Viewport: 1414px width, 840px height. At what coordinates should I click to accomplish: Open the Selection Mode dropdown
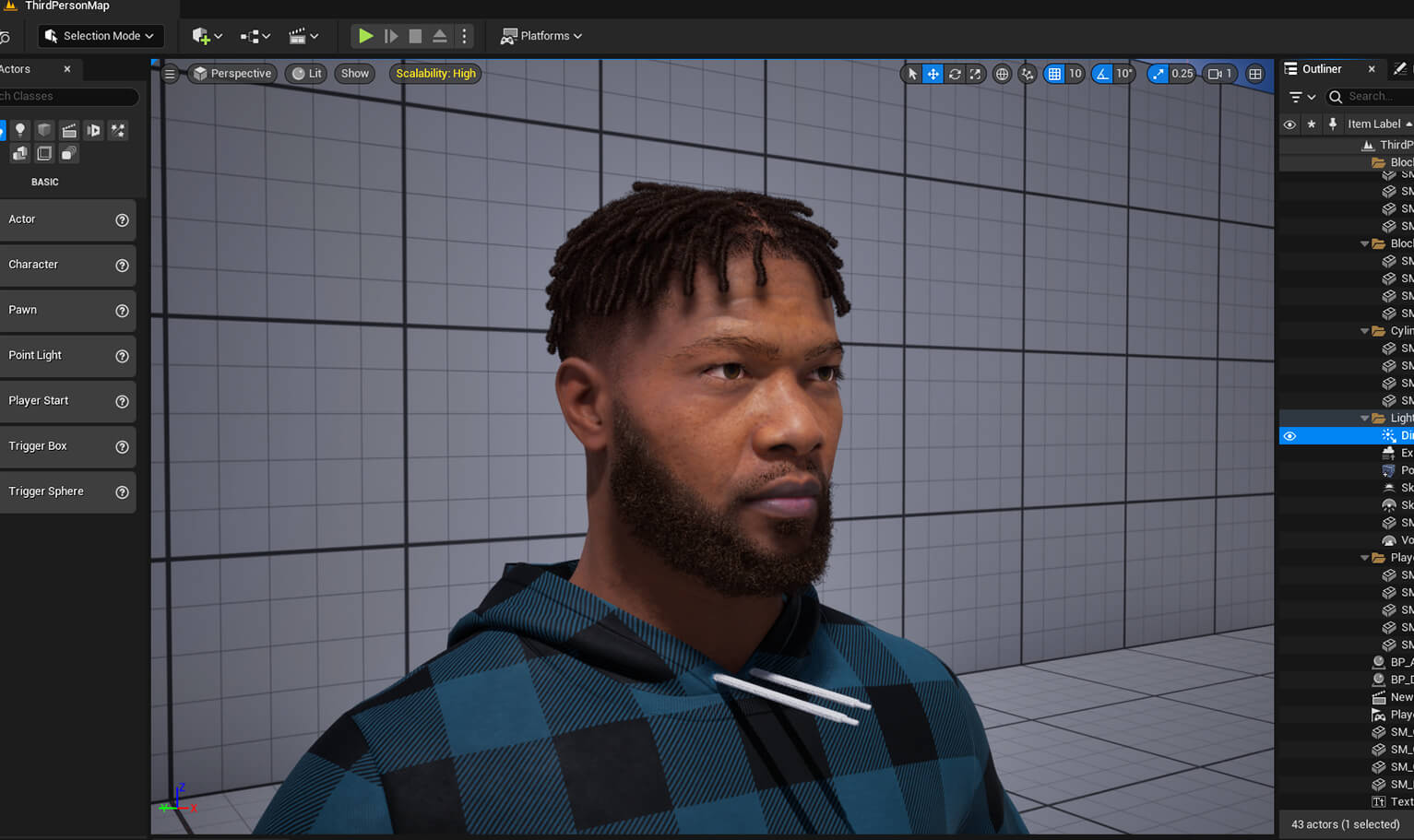[101, 36]
